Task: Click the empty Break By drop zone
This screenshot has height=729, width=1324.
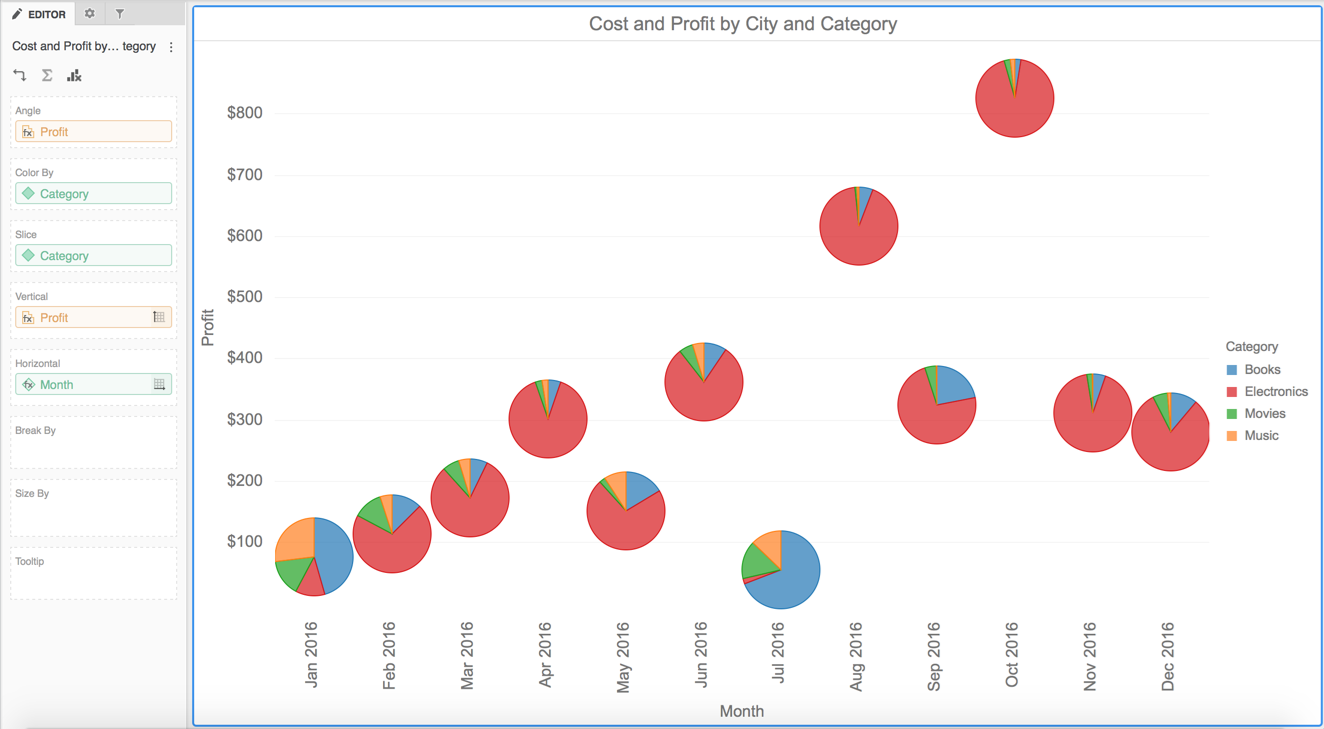Action: click(x=92, y=443)
